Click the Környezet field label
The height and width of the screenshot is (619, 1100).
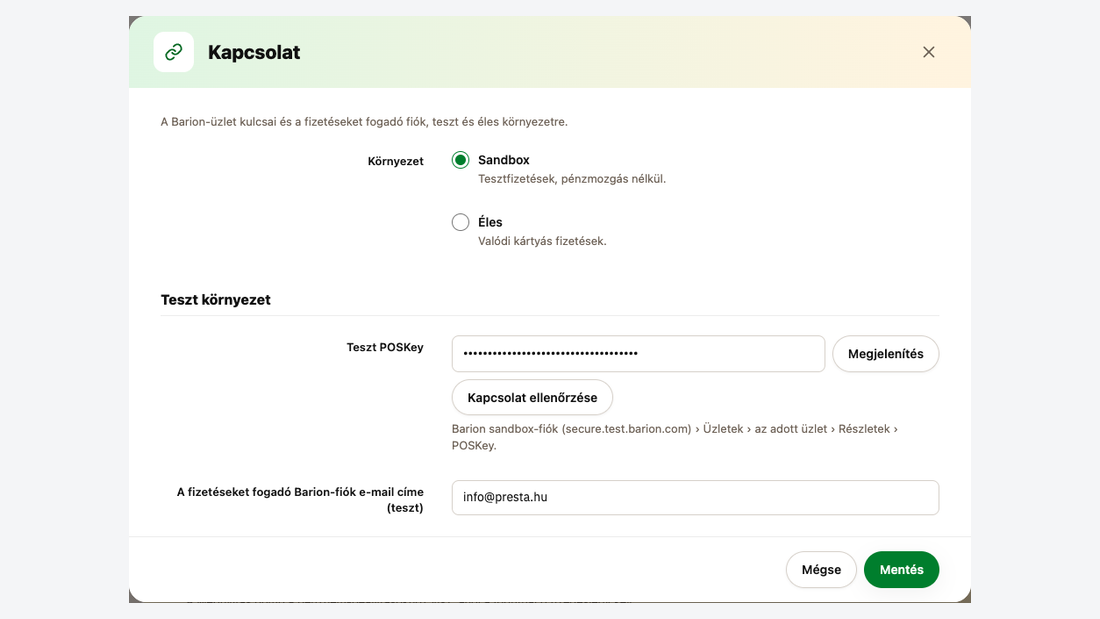[396, 161]
